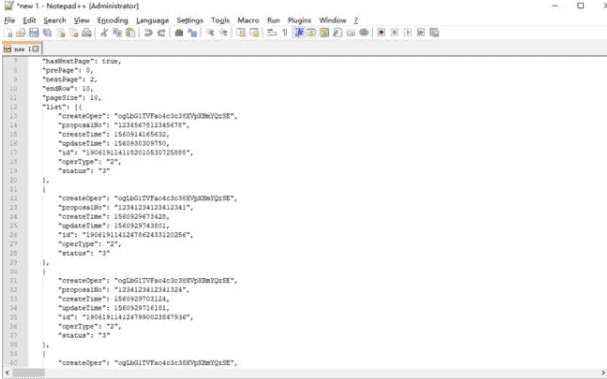The height and width of the screenshot is (379, 607).
Task: Start macro recording with the red dot icon
Action: pos(381,33)
